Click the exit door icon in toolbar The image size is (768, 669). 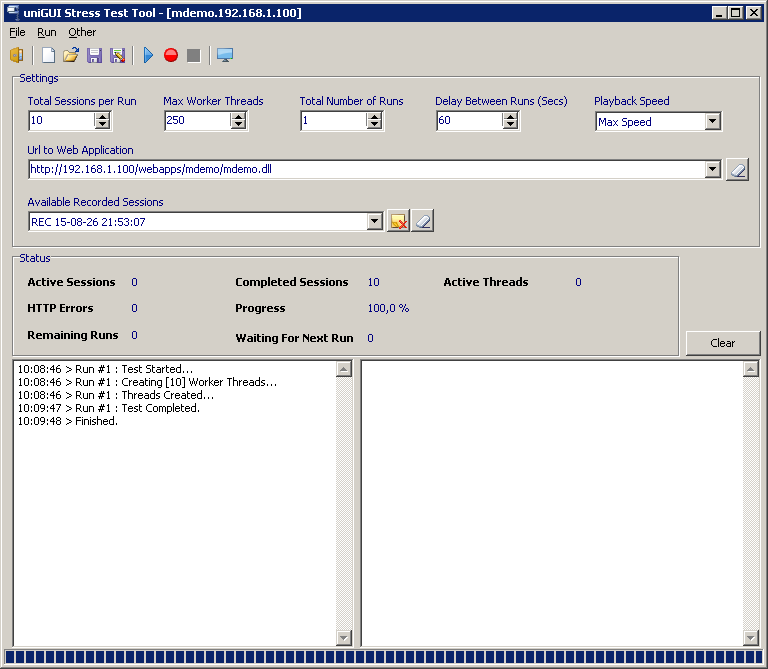tap(16, 55)
